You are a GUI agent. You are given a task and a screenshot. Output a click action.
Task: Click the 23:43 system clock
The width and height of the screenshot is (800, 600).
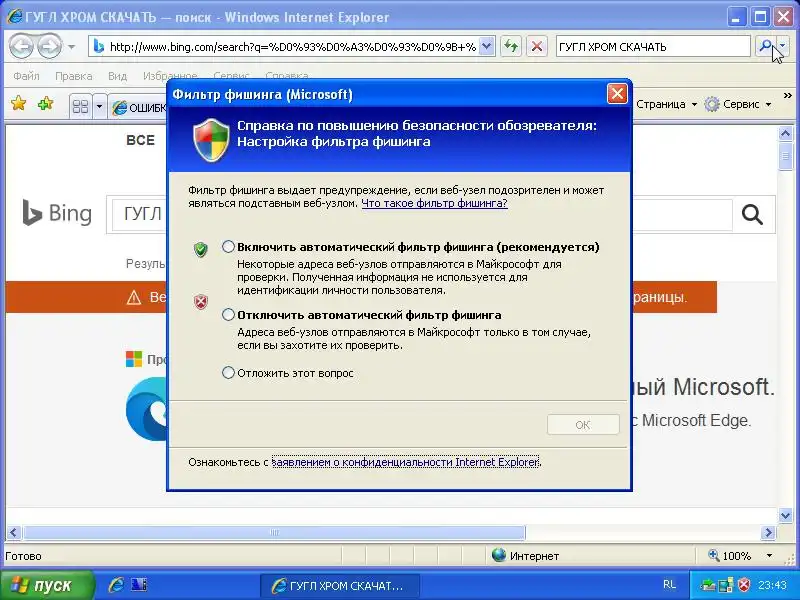(x=772, y=585)
